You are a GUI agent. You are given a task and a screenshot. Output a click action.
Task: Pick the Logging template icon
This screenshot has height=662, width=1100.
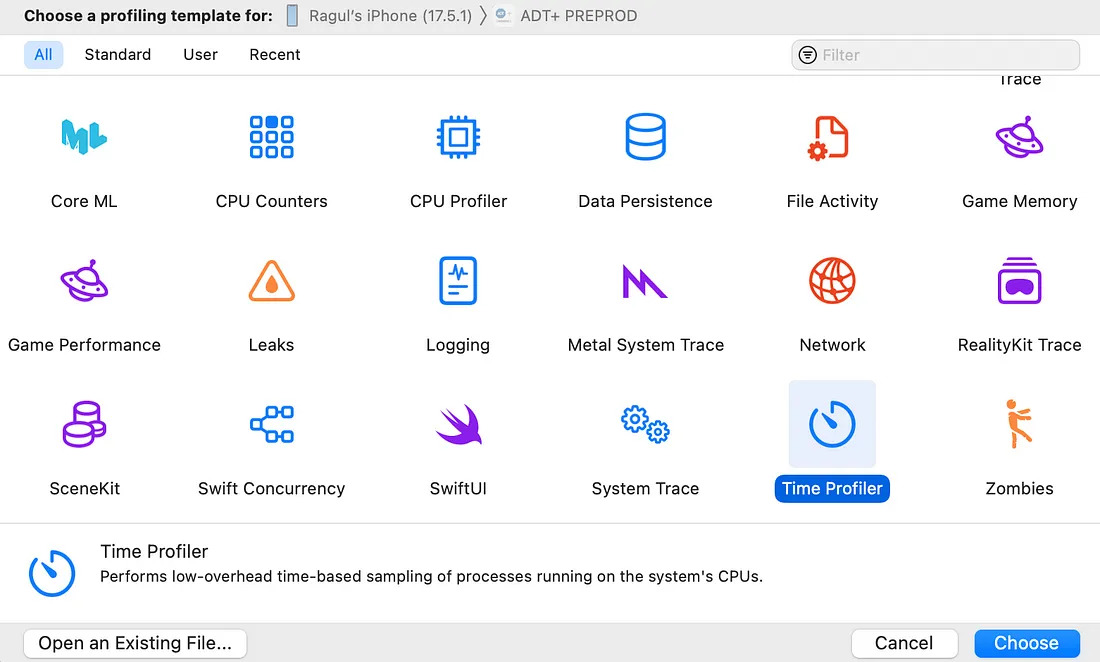click(458, 281)
